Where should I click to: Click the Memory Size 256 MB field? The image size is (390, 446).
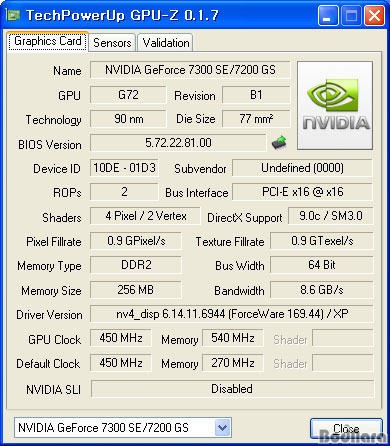point(136,290)
